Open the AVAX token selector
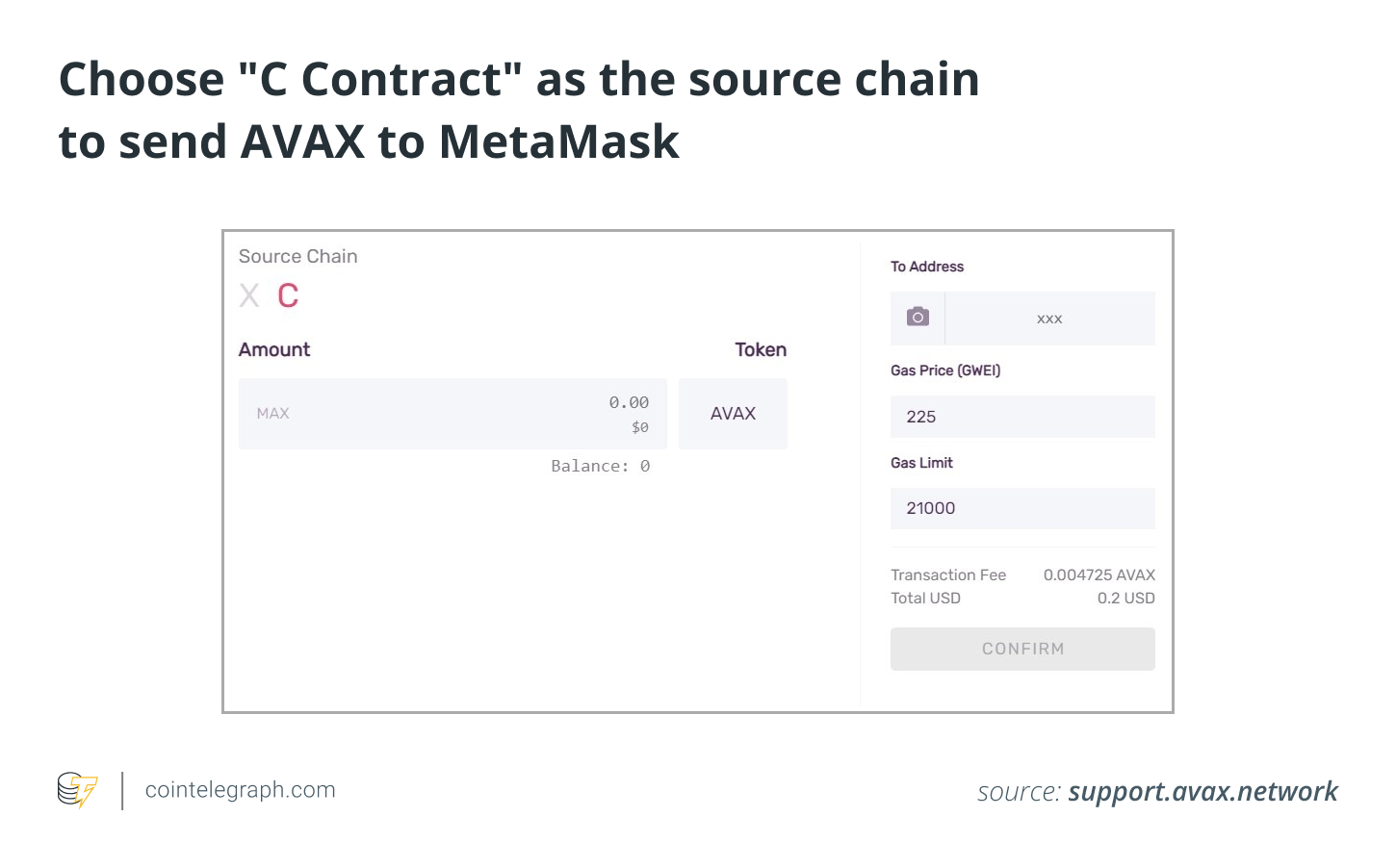The height and width of the screenshot is (868, 1396). [x=733, y=413]
